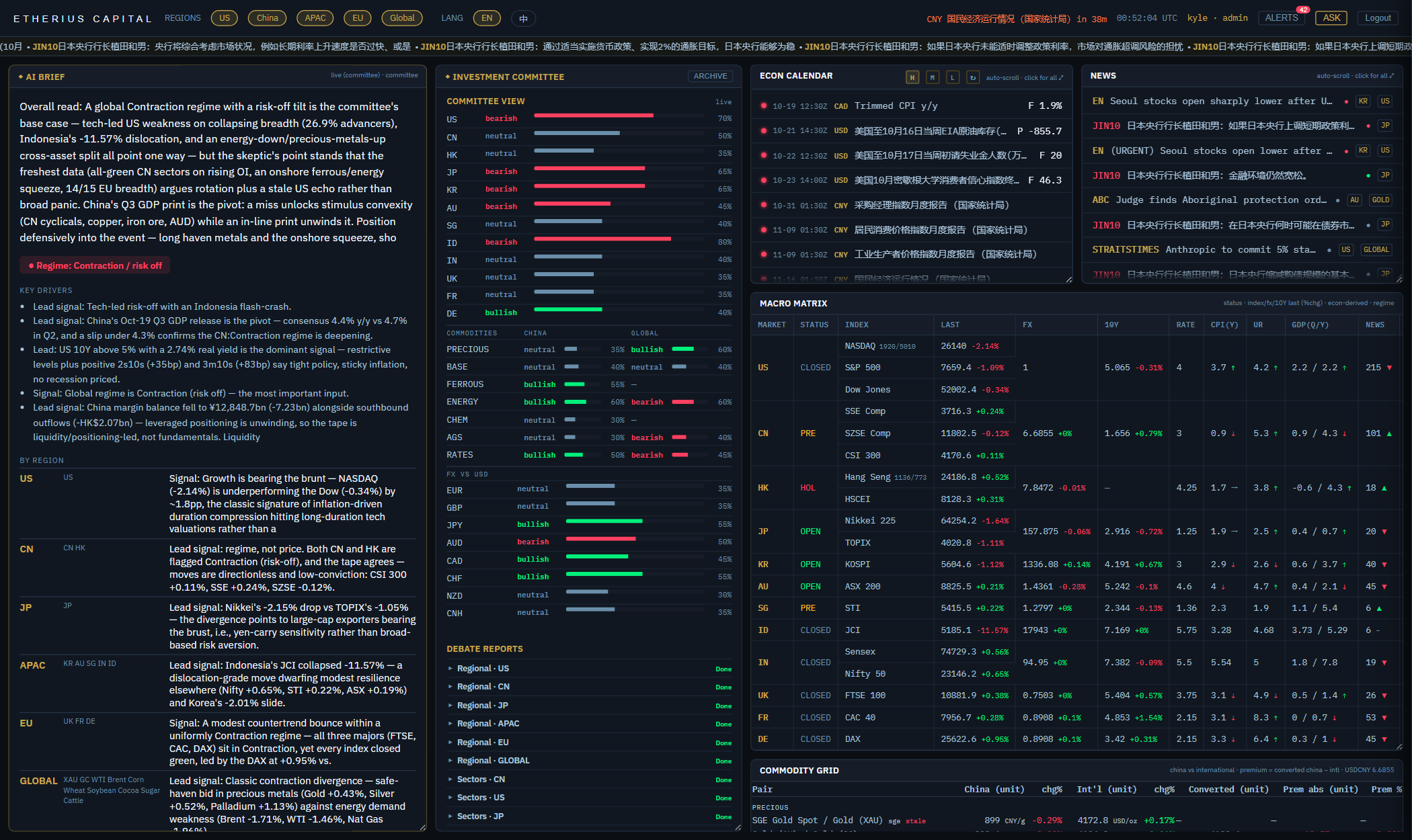Click the AU tag on ABC Judge news

pos(1354,200)
